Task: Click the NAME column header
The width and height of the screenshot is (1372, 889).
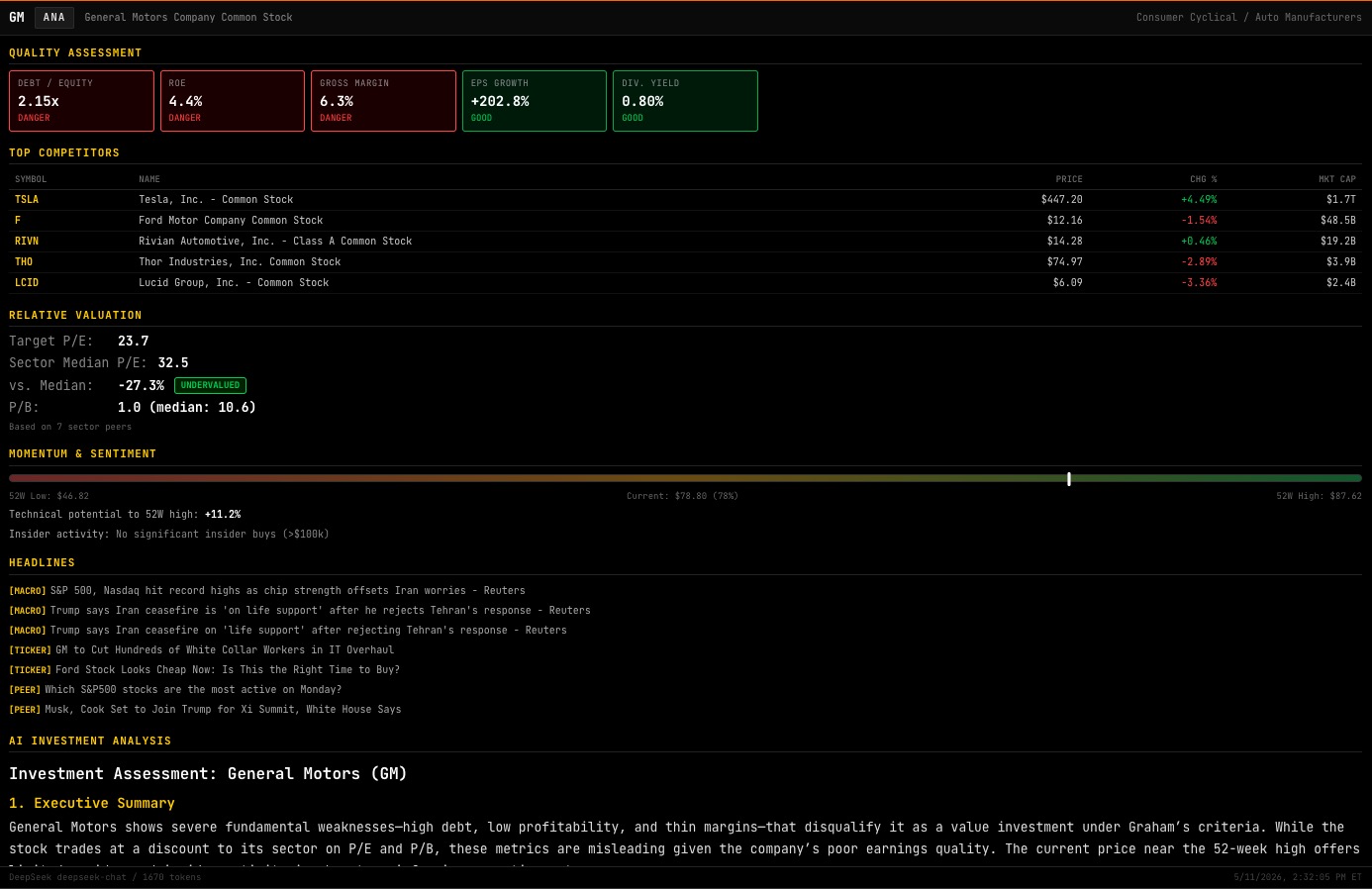Action: pyautogui.click(x=149, y=179)
